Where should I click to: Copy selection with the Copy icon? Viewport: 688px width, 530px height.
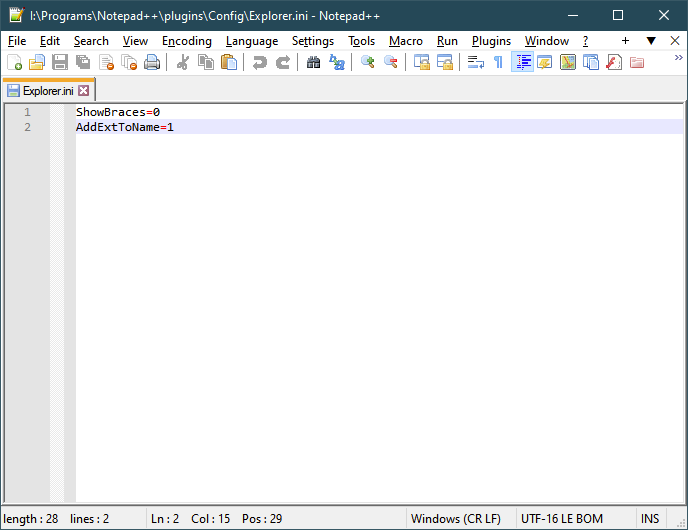(x=206, y=62)
